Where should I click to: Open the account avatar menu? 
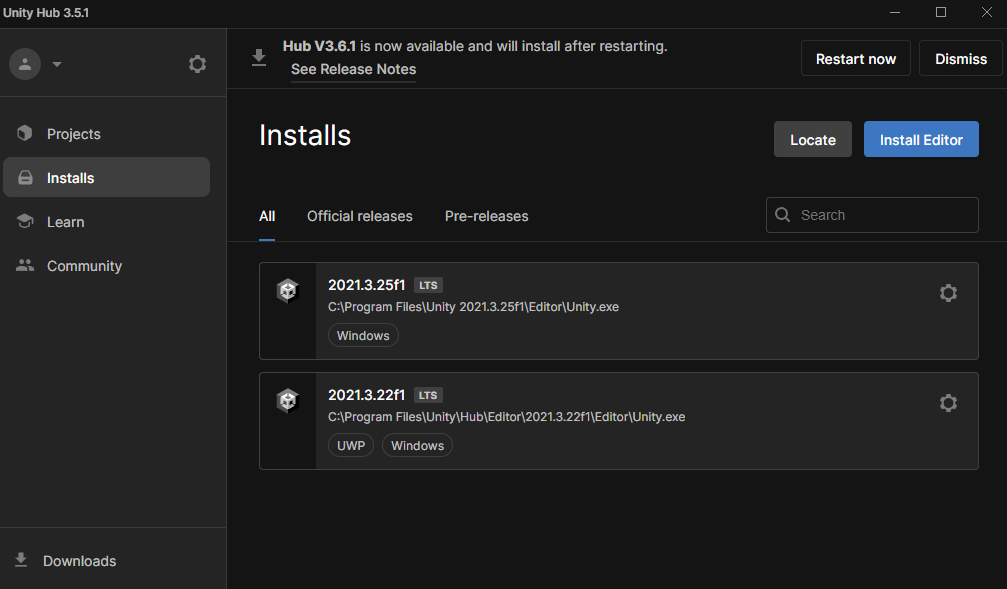coord(25,64)
